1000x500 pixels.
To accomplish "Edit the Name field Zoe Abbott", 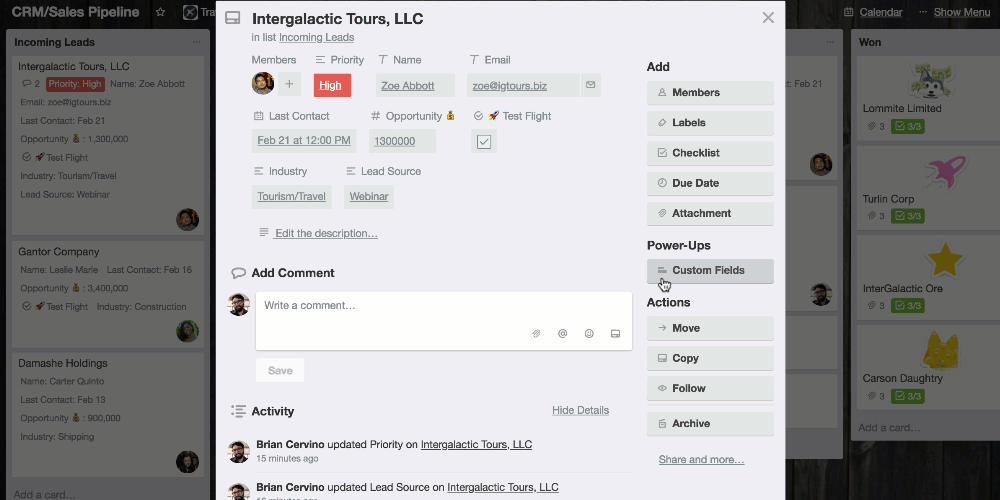I will tap(415, 85).
